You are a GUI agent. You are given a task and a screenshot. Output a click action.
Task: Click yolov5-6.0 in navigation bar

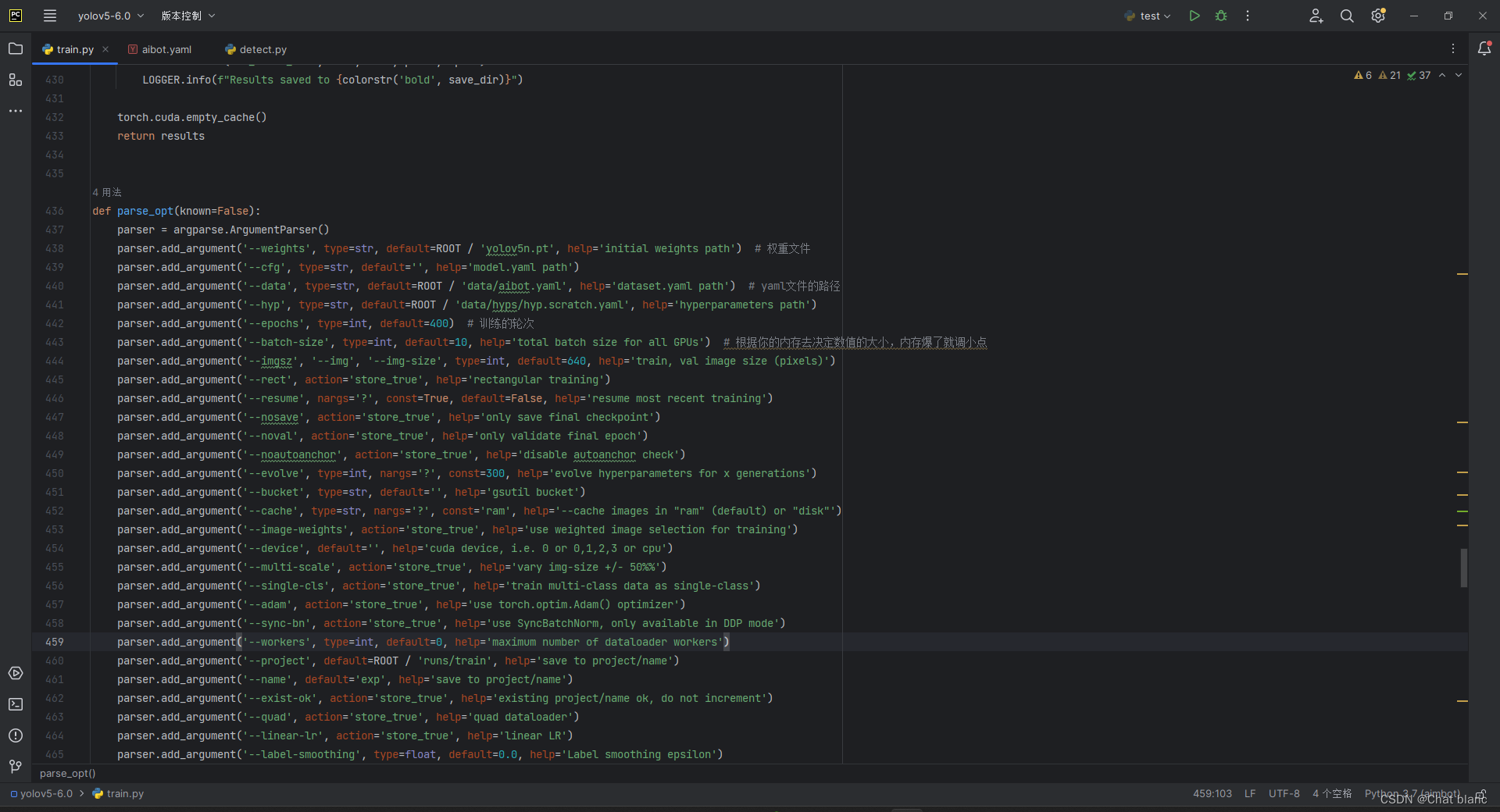point(41,793)
